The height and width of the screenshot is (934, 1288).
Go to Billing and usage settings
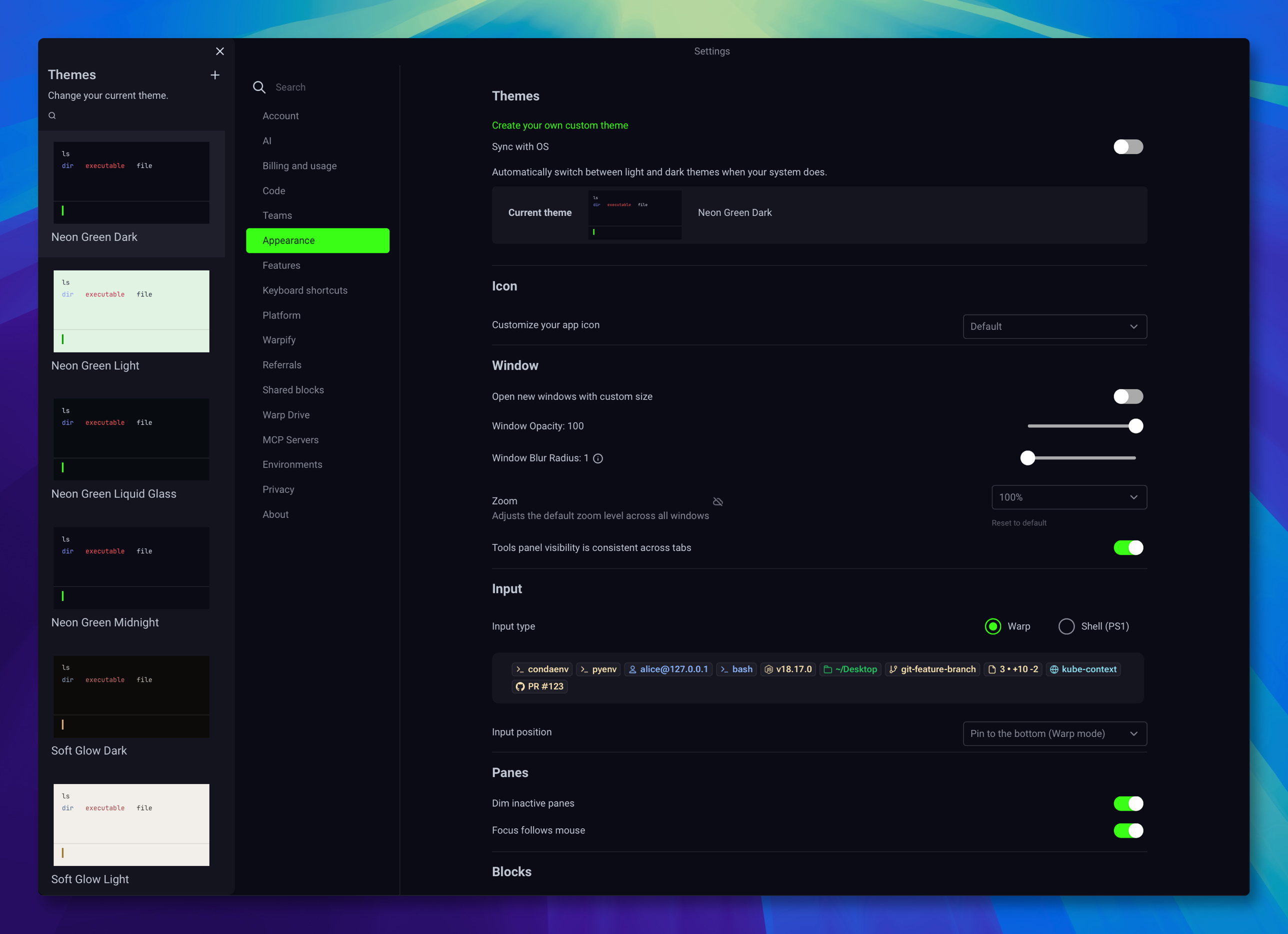coord(317,166)
